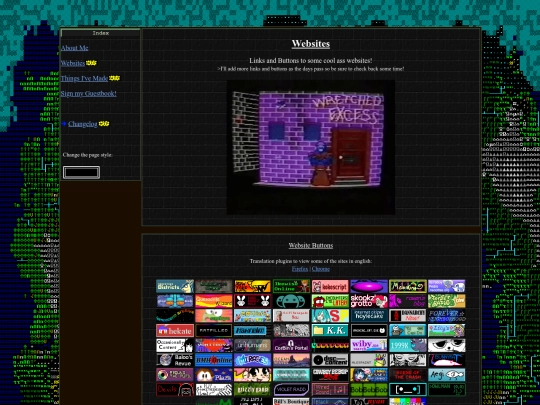Screen dimensions: 540x405
Task: Click the skookz' grotto button
Action: pos(369,301)
